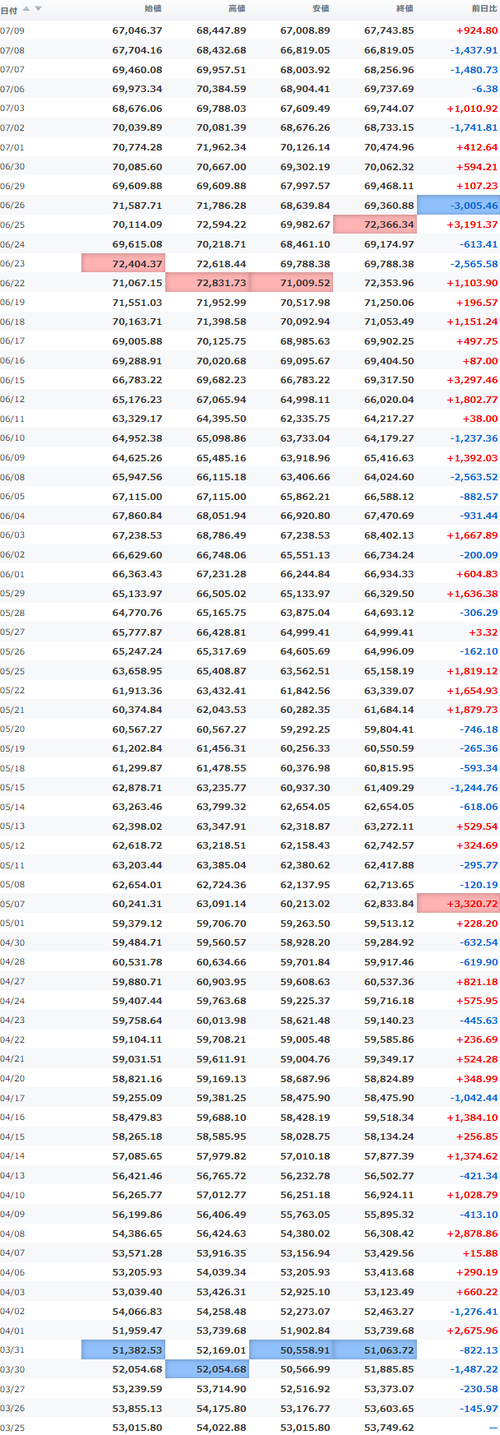
Task: Sort dates ascending with the up arrow
Action: 26,8
